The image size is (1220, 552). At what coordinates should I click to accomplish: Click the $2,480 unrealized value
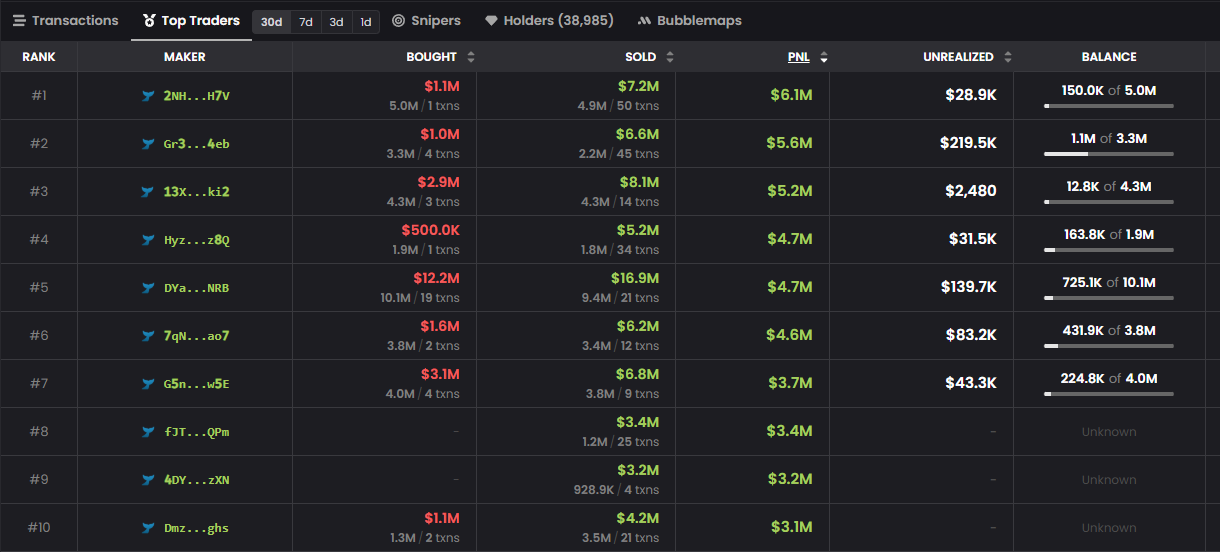tap(971, 191)
